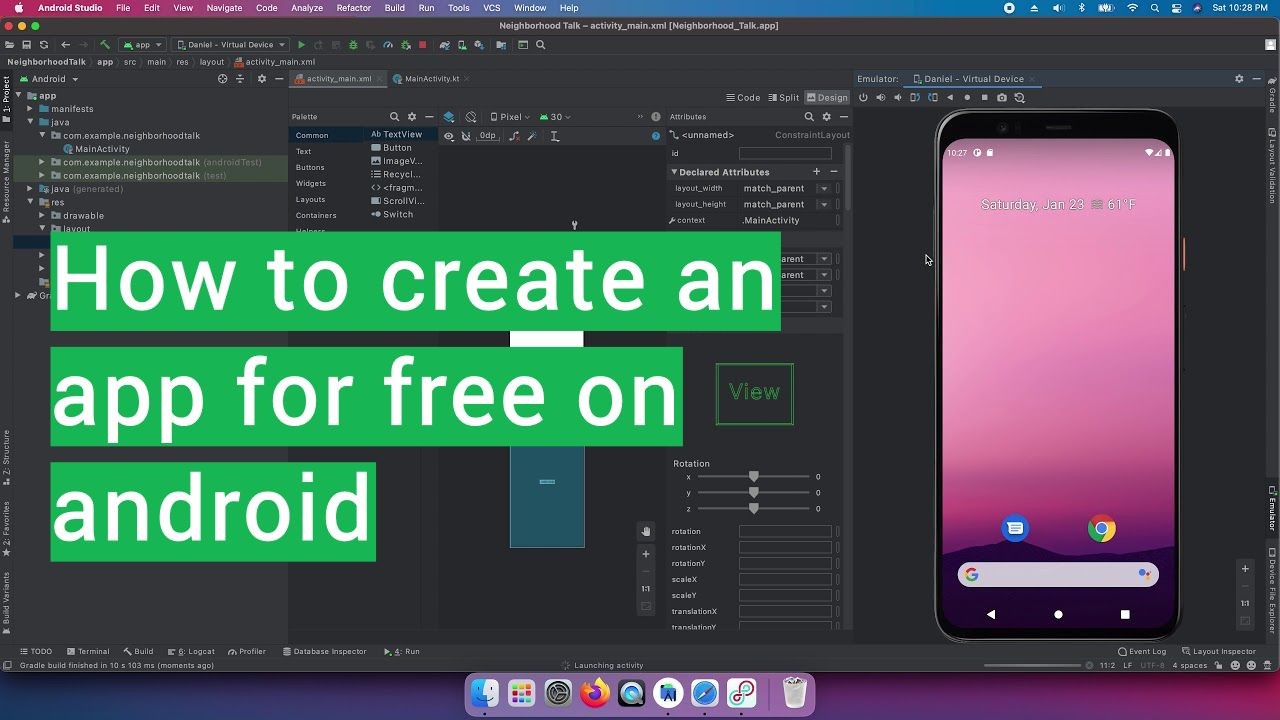Click the Google search bar on emulator
This screenshot has width=1280, height=720.
pyautogui.click(x=1058, y=574)
